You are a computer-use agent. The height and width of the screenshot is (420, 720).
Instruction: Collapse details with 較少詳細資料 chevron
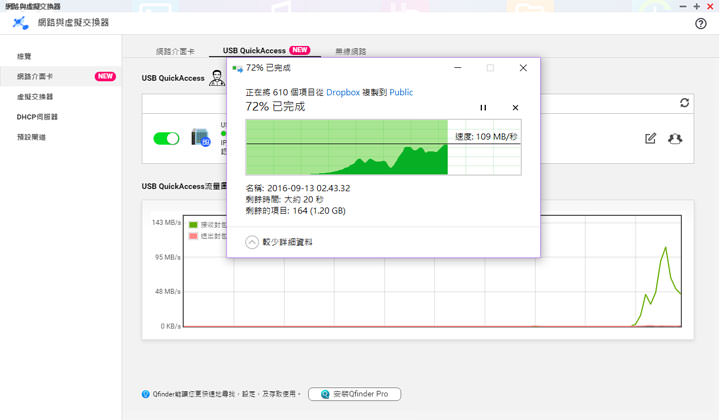tap(252, 242)
